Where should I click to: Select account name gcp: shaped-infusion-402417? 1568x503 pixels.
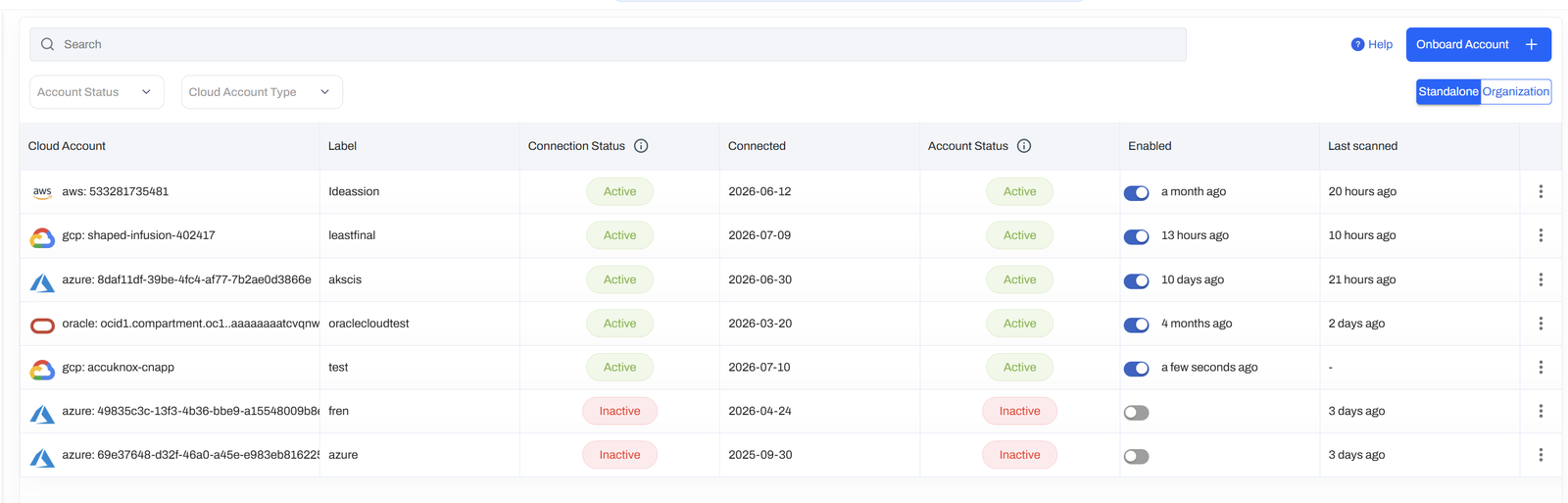[138, 235]
